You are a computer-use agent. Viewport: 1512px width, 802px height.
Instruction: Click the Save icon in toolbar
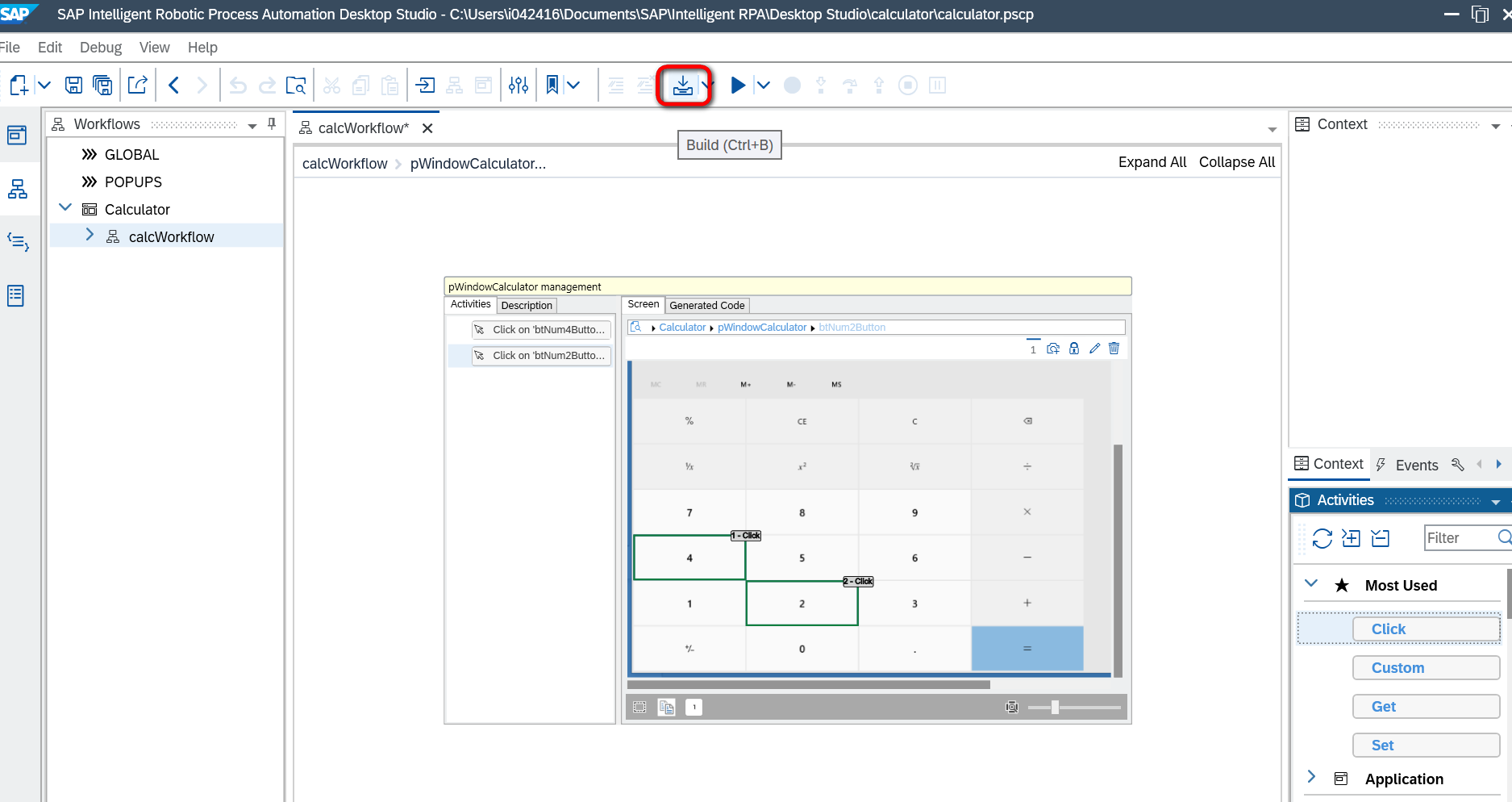(73, 86)
